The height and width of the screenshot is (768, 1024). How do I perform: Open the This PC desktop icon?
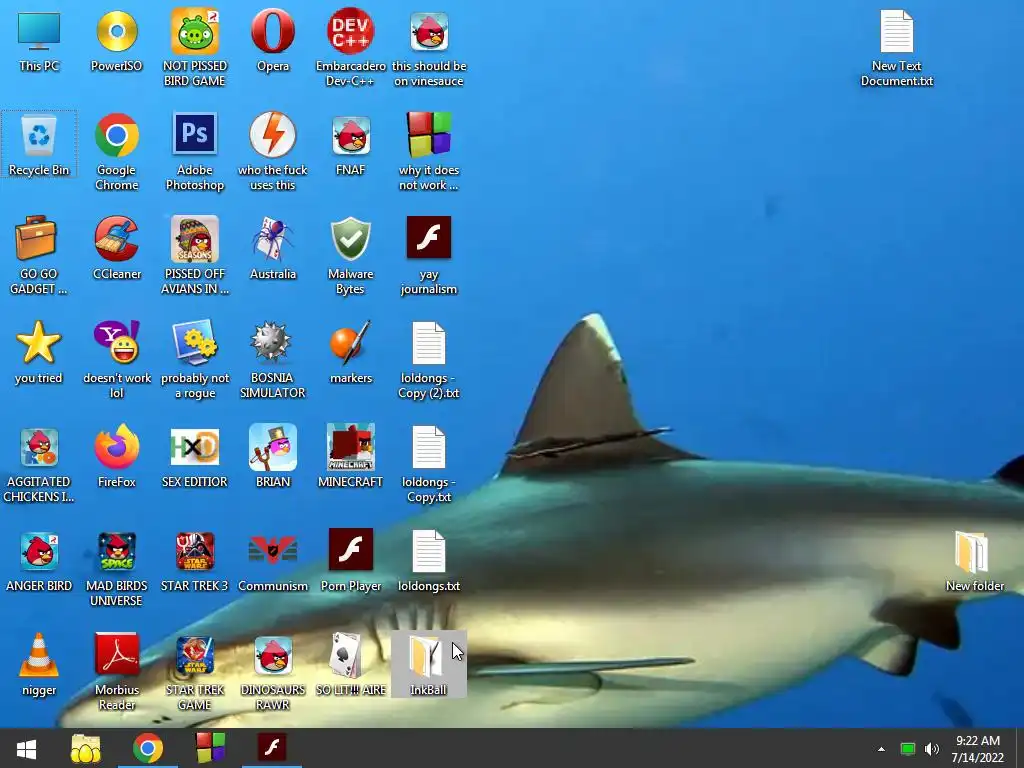coord(39,41)
